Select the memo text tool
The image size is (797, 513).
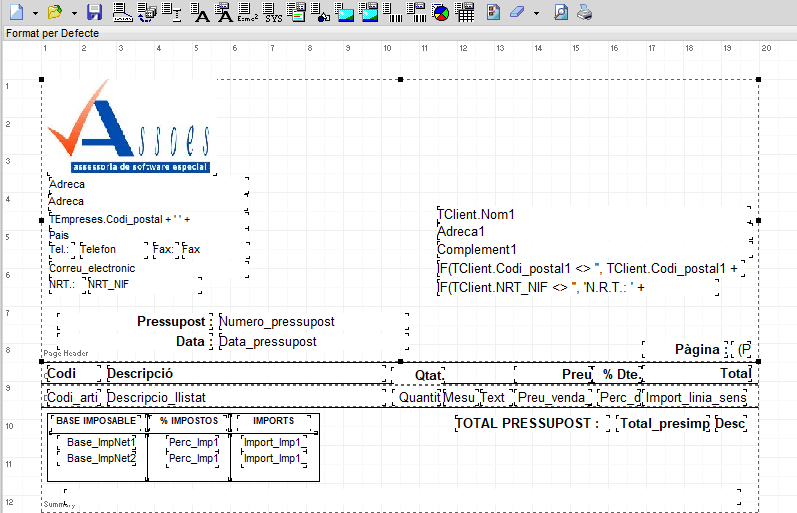point(296,12)
